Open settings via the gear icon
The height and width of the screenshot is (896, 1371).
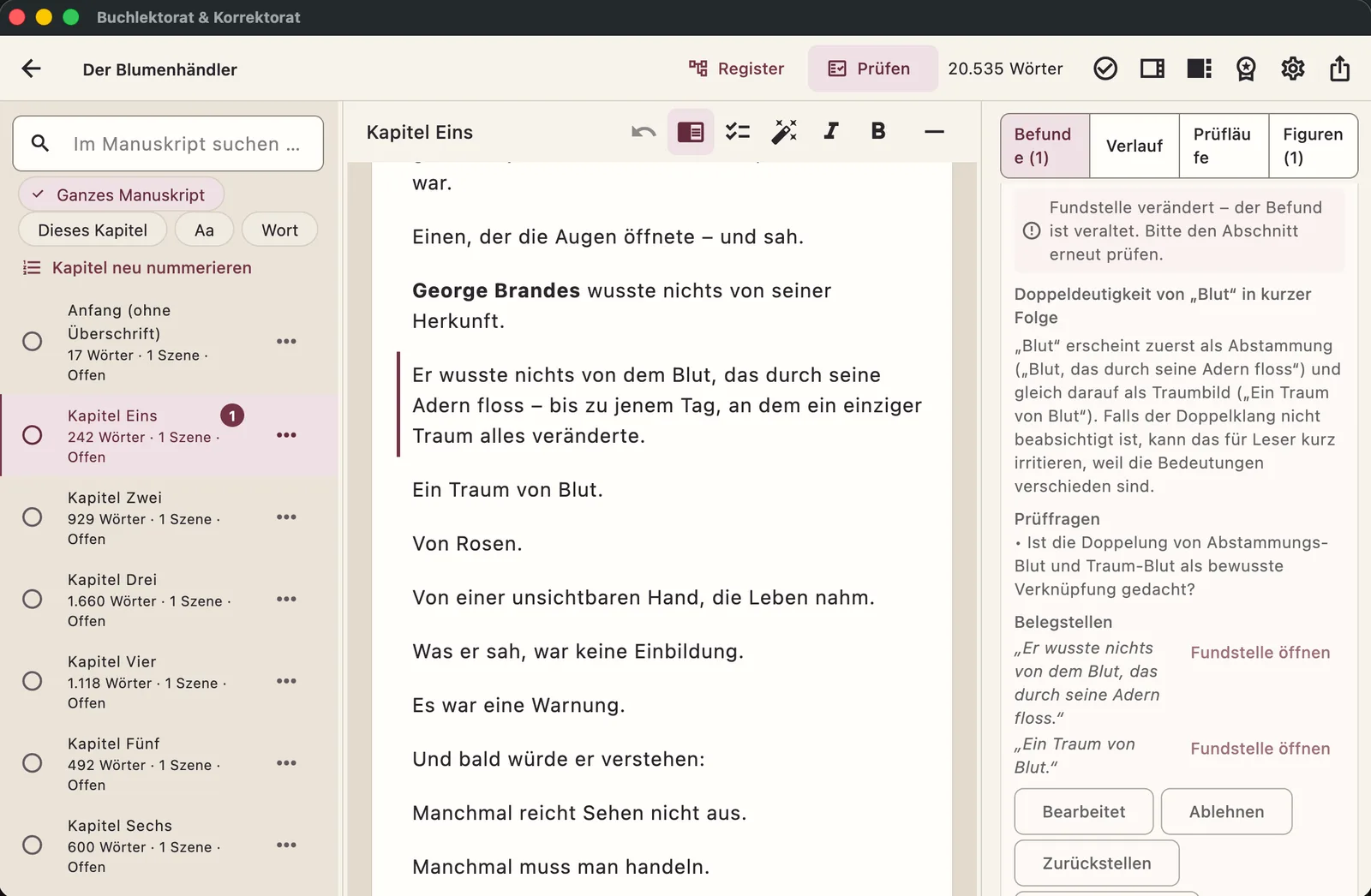tap(1293, 69)
